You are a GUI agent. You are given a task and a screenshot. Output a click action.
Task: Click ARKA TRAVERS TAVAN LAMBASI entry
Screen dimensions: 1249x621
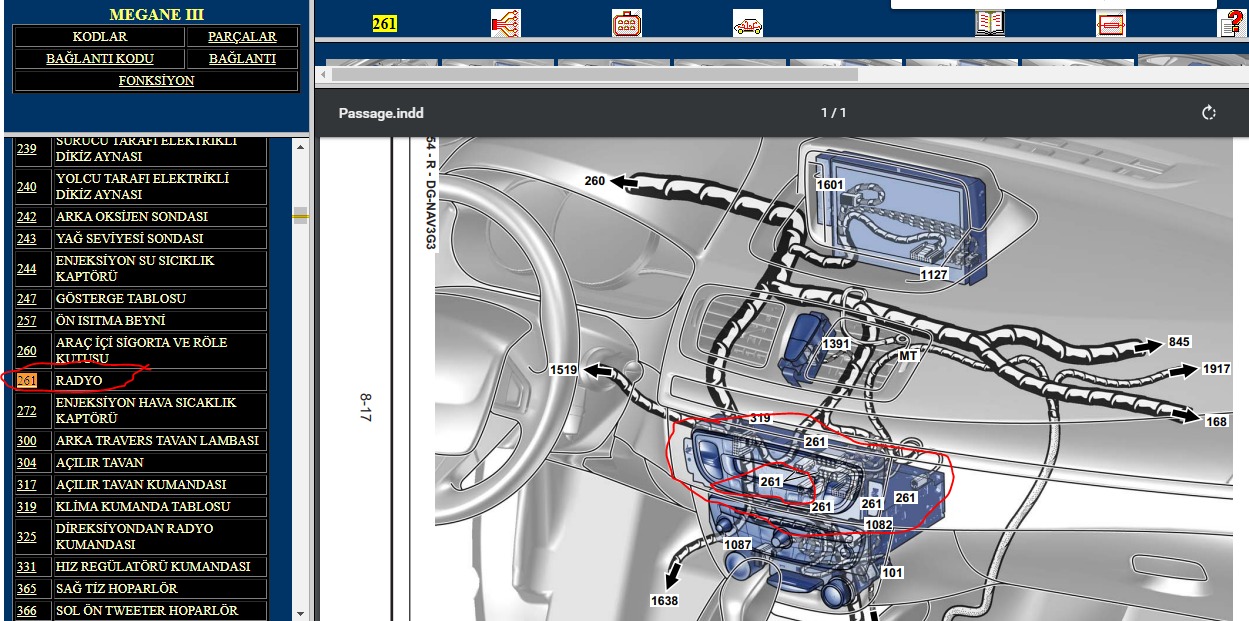[157, 441]
